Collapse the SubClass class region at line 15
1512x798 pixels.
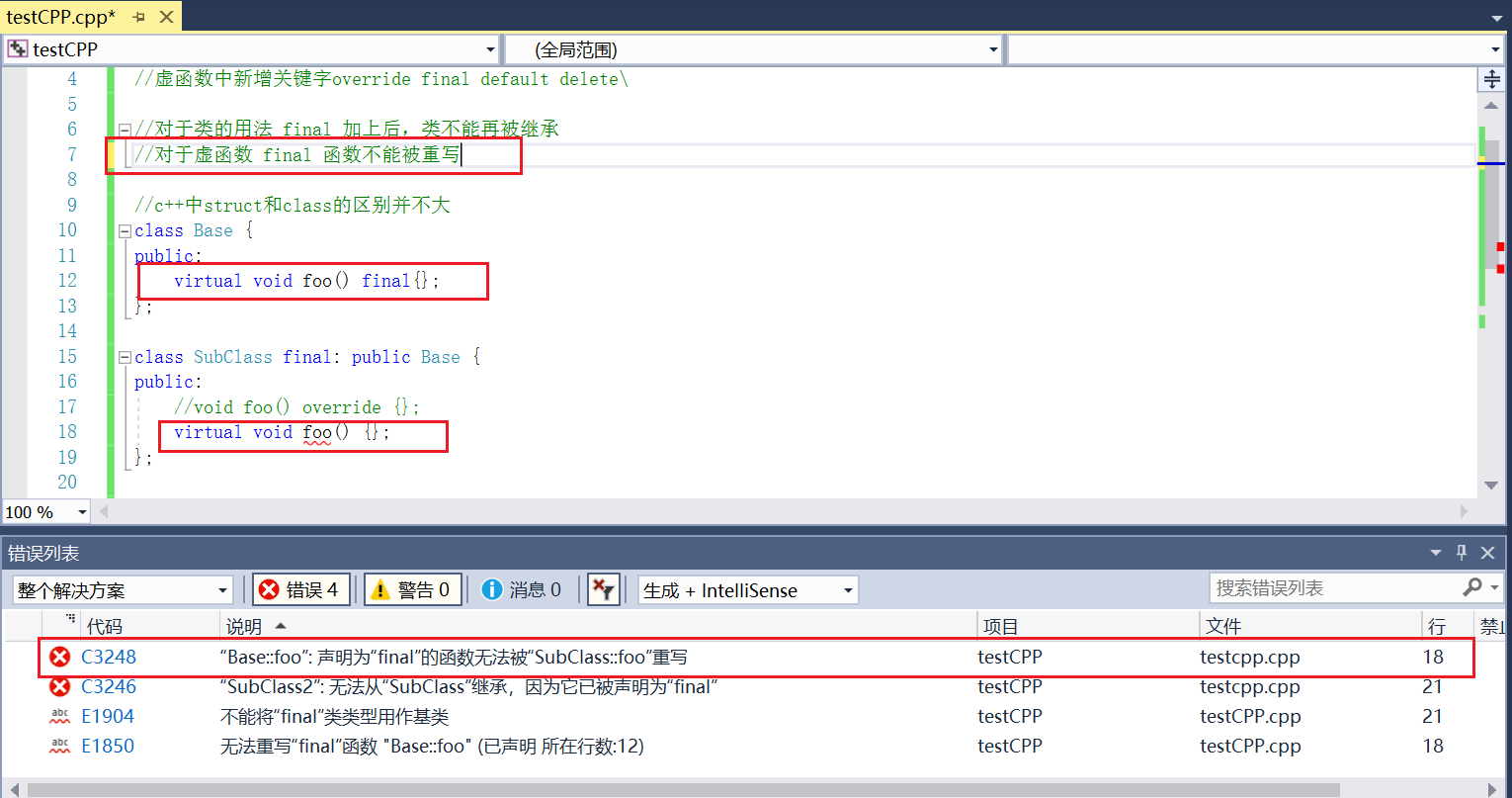pos(125,357)
